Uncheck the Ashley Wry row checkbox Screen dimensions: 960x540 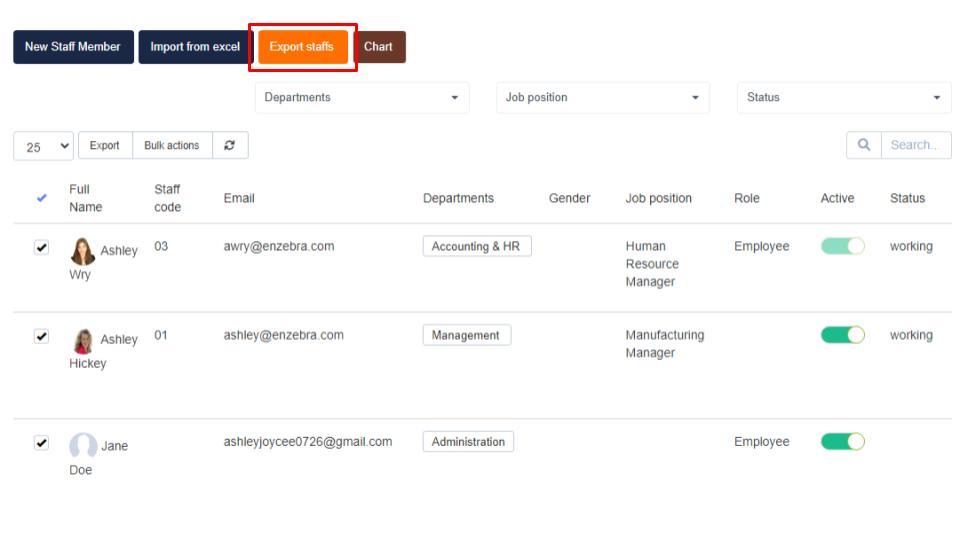pos(42,248)
